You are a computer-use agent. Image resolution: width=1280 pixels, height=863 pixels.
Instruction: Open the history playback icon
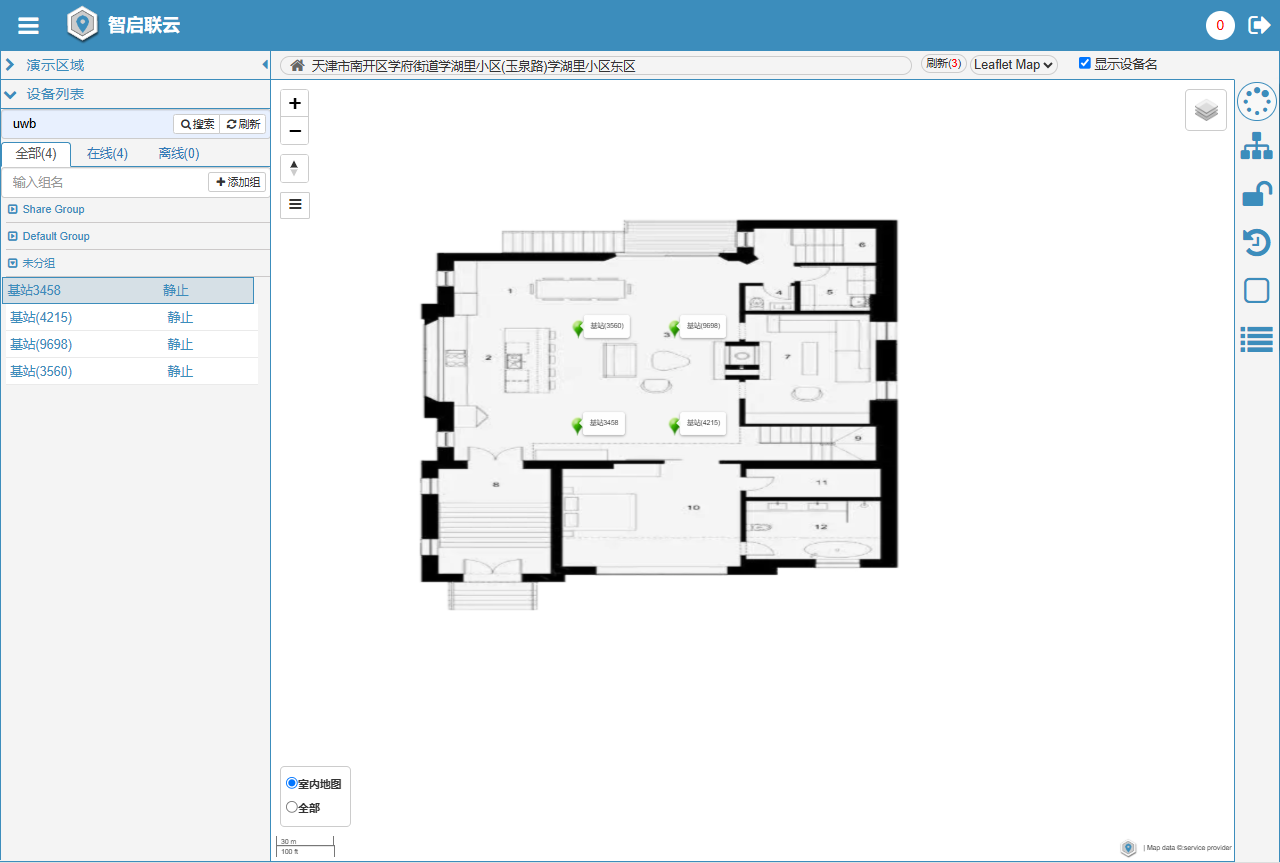click(1256, 242)
